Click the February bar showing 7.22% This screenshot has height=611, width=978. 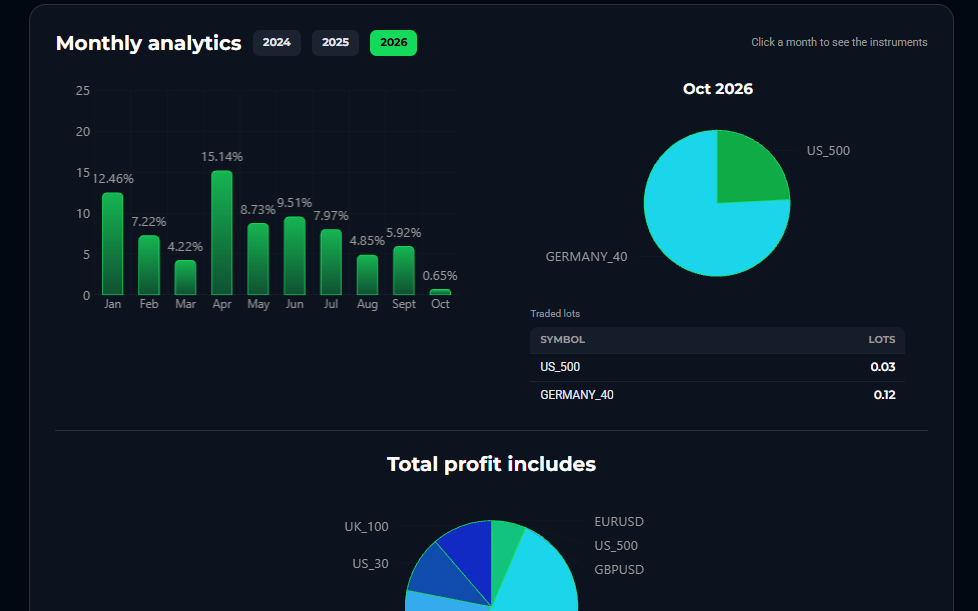[148, 265]
